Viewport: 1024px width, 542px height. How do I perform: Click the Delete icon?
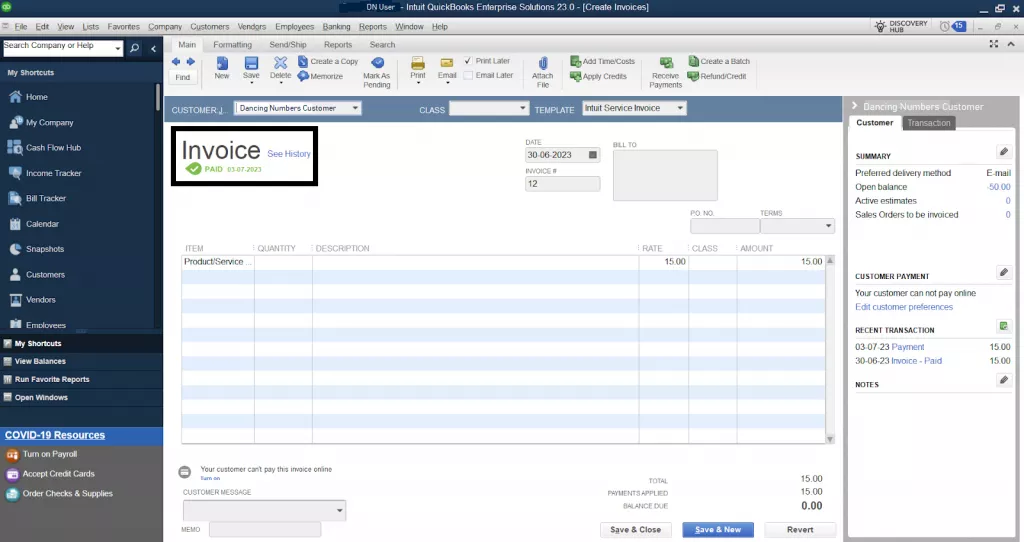pos(280,63)
